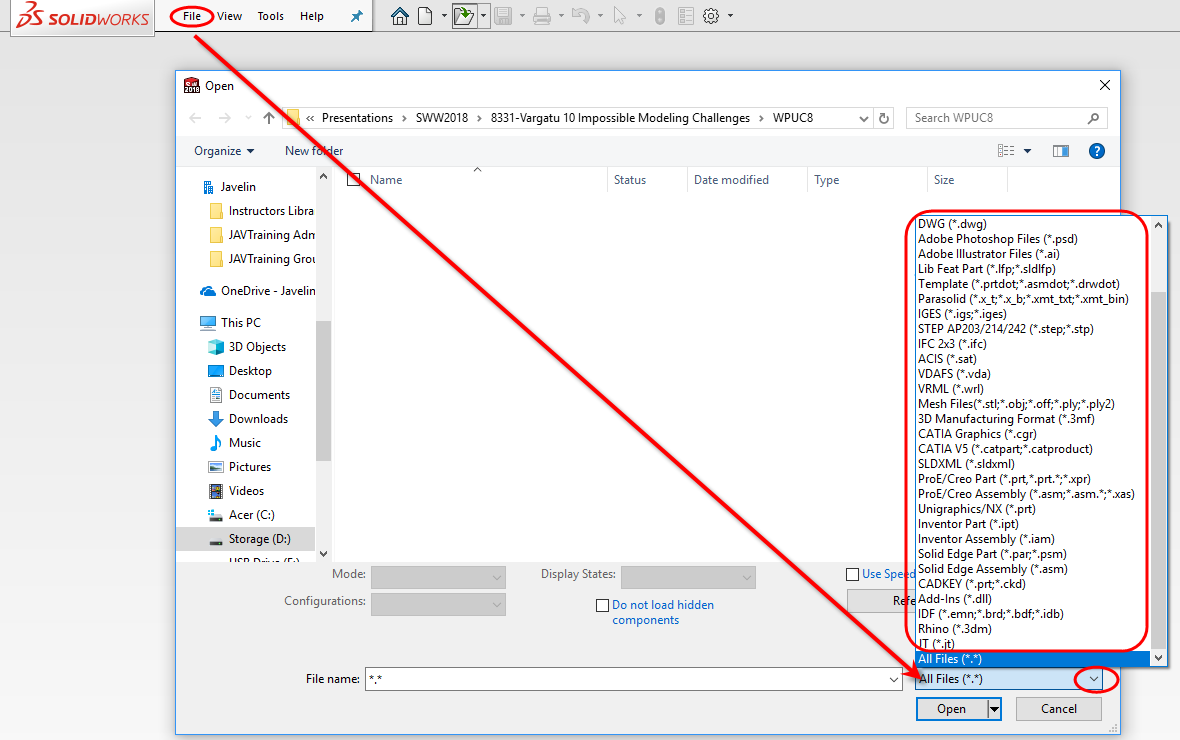Open the Options gear icon
The width and height of the screenshot is (1180, 740).
tap(711, 16)
